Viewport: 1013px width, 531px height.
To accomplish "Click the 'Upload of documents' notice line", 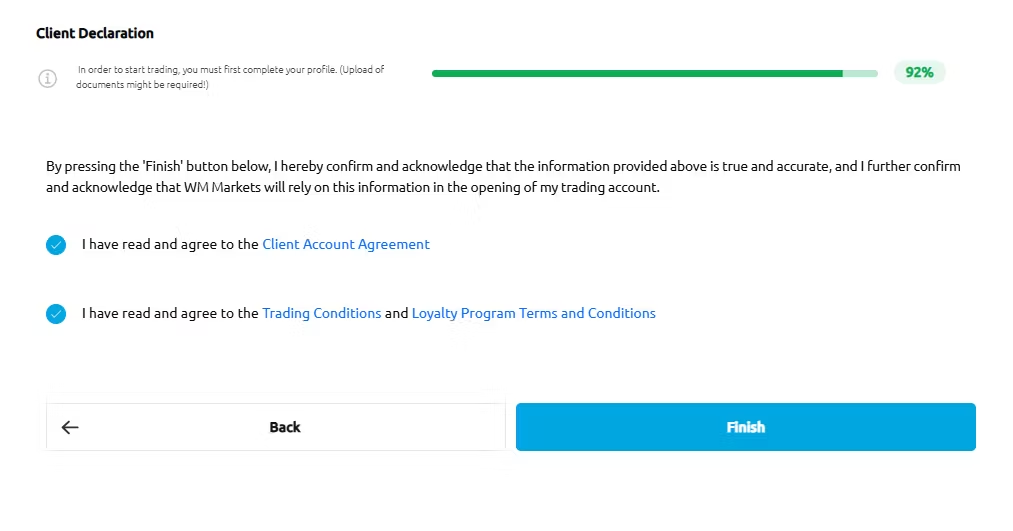I will click(x=143, y=85).
